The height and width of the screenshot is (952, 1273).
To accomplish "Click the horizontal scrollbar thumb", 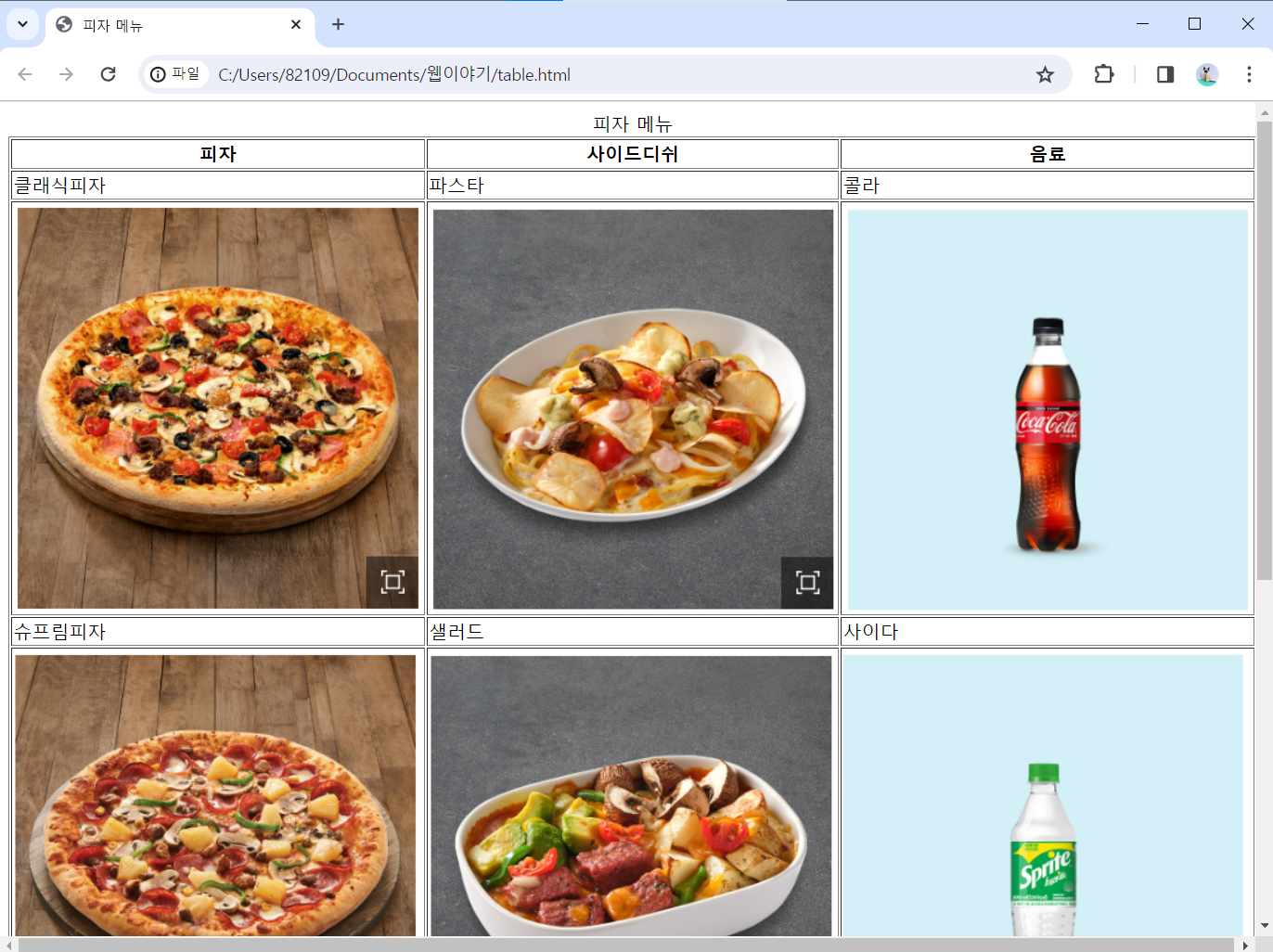I will tap(625, 945).
